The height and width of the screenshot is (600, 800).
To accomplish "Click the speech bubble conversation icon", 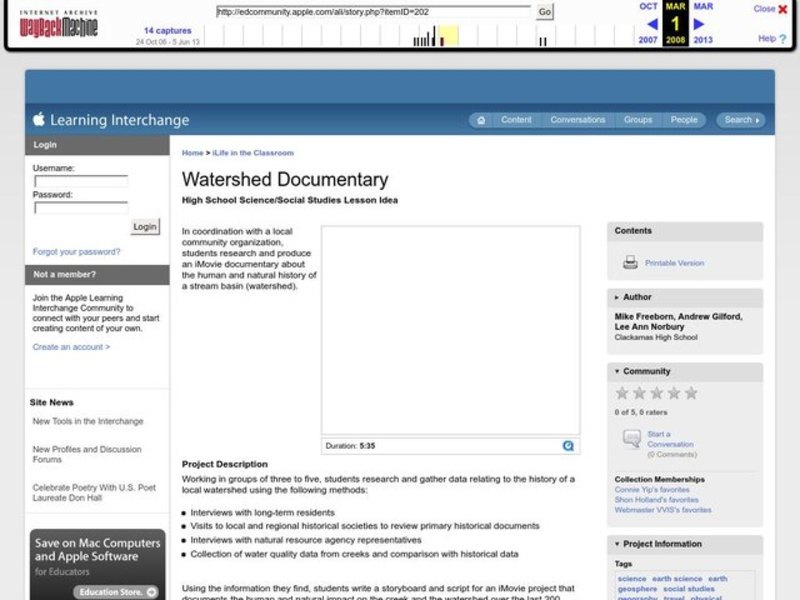I will click(x=633, y=437).
